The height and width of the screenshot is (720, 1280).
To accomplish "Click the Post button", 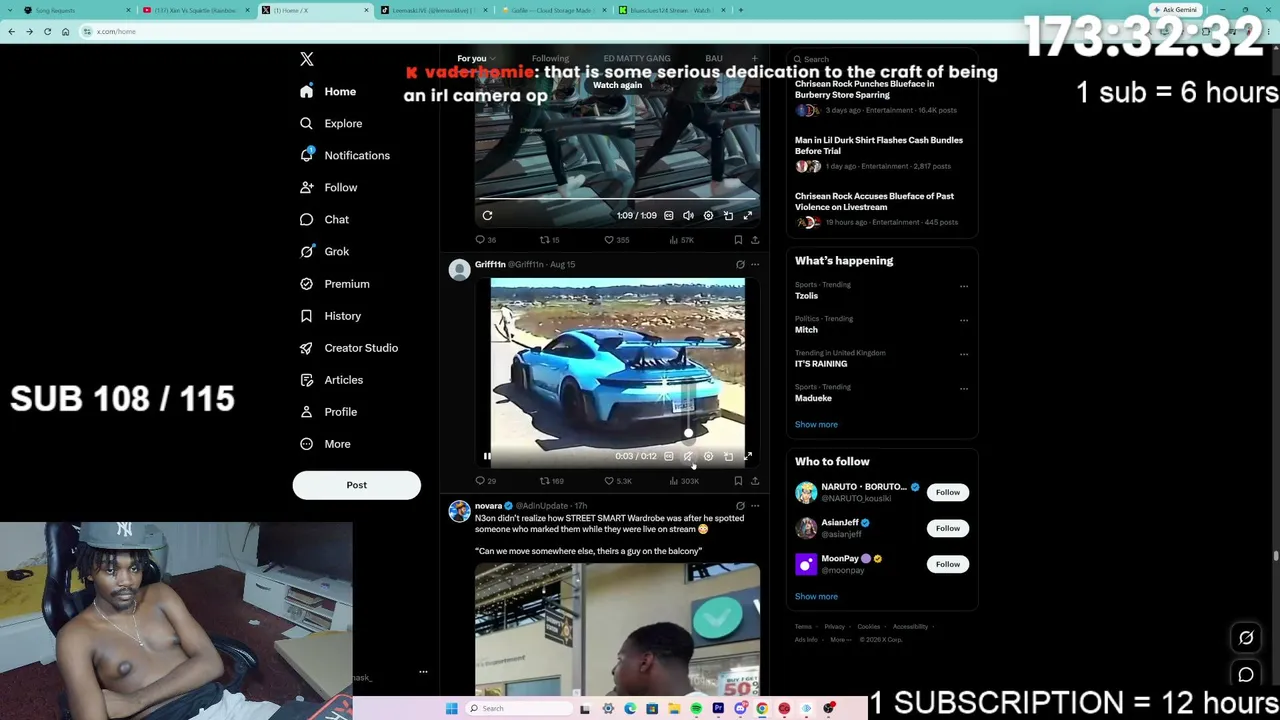I will pyautogui.click(x=356, y=485).
